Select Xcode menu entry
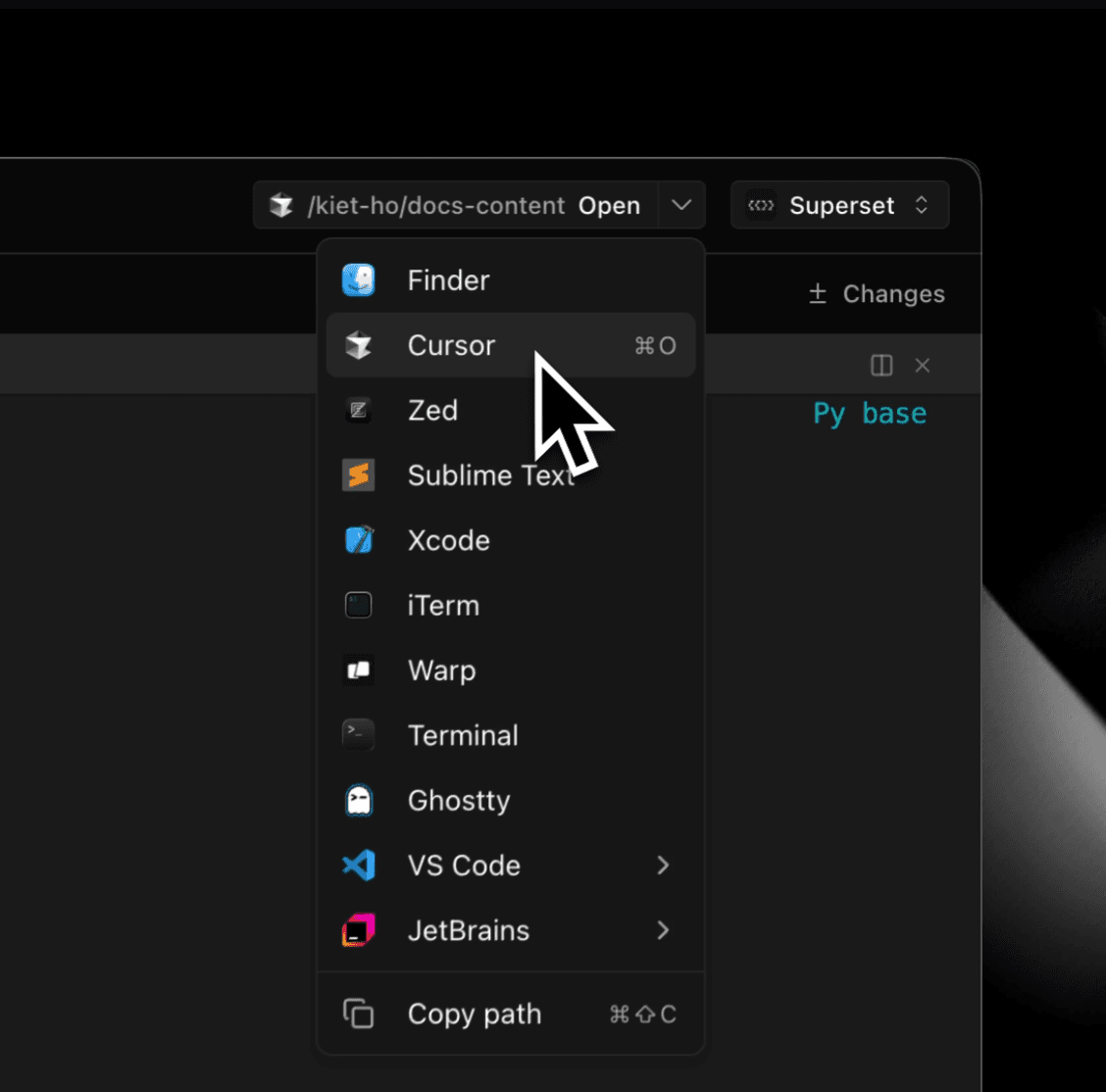 tap(511, 540)
